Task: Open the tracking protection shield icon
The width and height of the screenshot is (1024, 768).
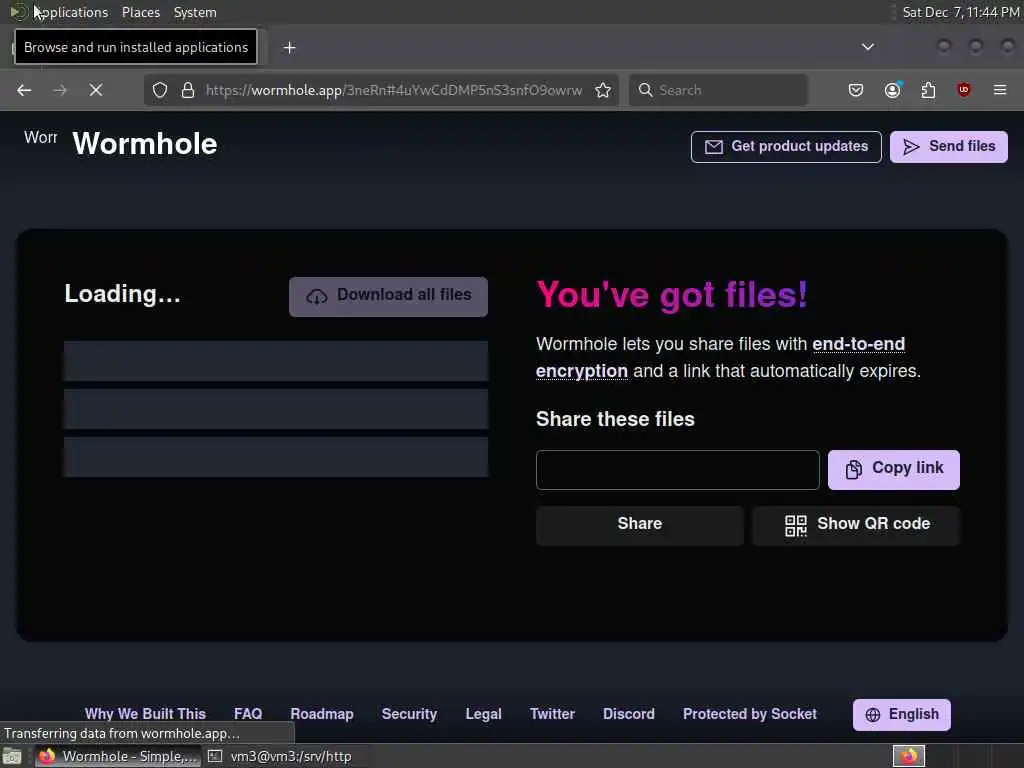Action: click(160, 90)
